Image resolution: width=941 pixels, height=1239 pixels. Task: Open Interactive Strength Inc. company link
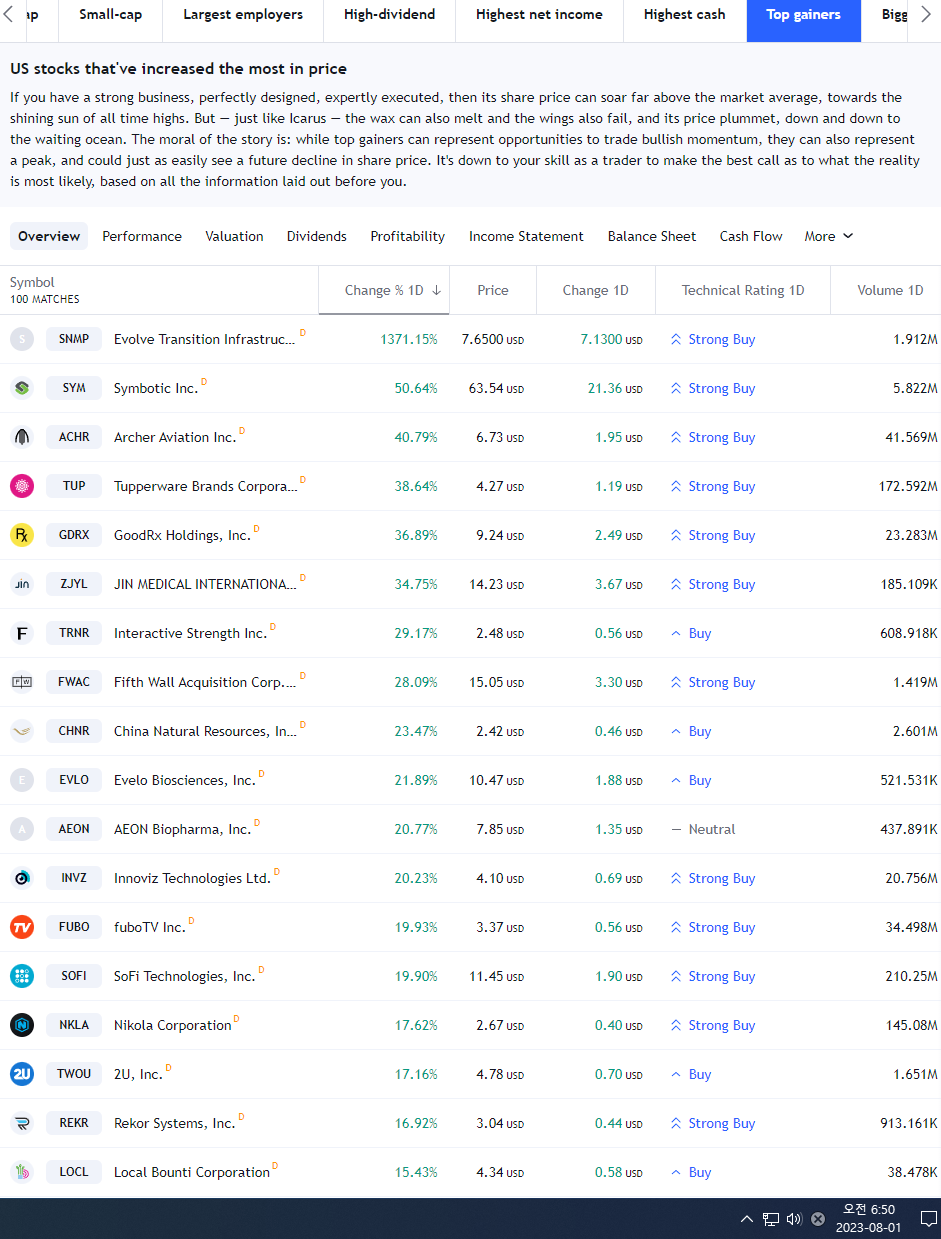pyautogui.click(x=190, y=633)
